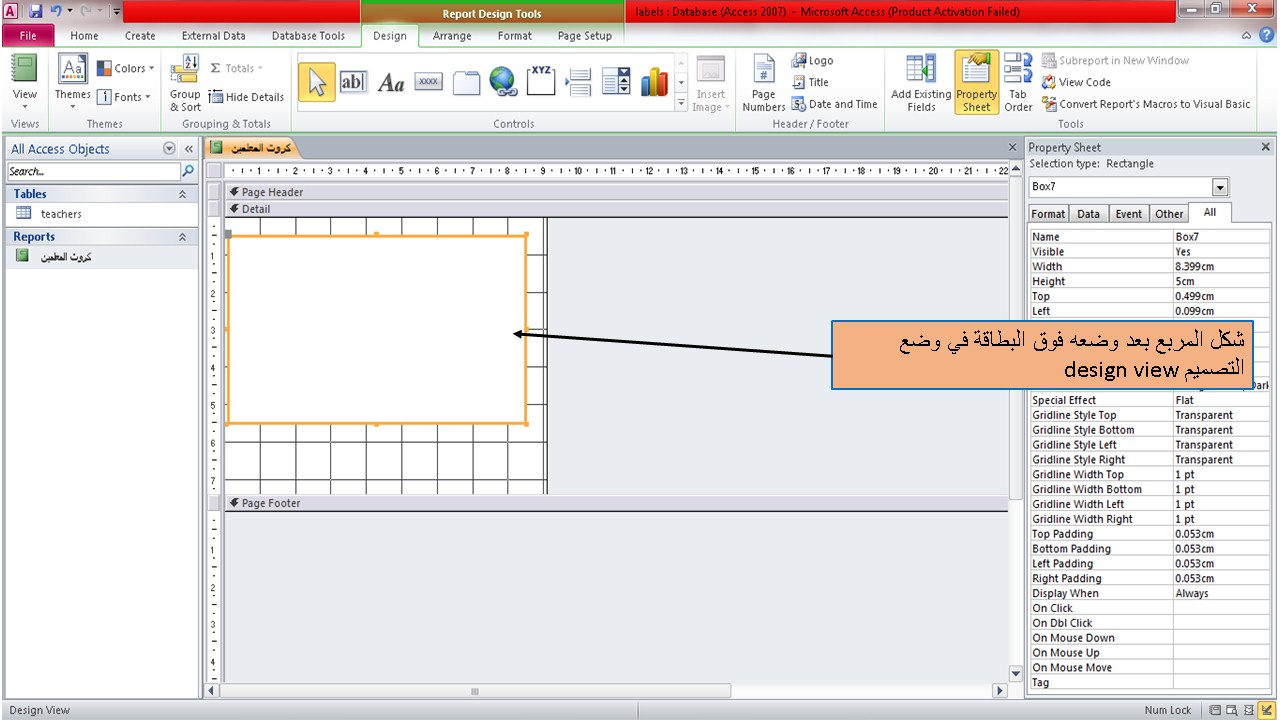Insert a Hyperlink using the globe icon

point(502,81)
